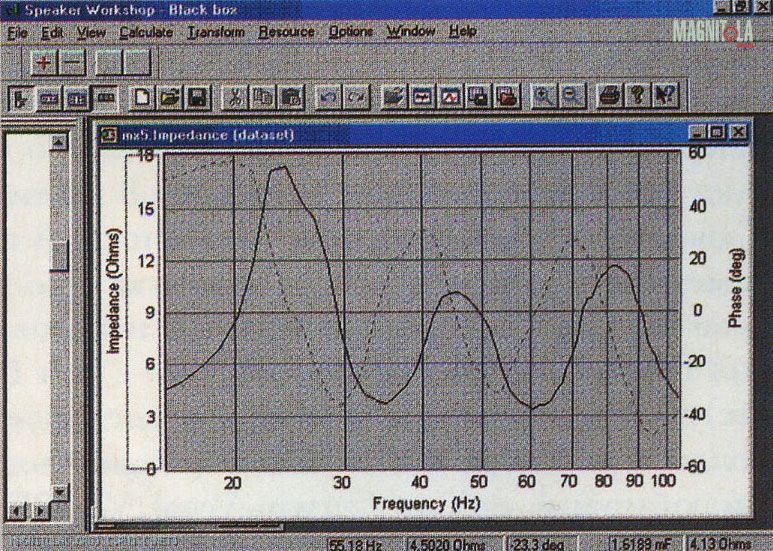
Task: Click the Impedance (Ohms) axis label
Action: click(114, 291)
